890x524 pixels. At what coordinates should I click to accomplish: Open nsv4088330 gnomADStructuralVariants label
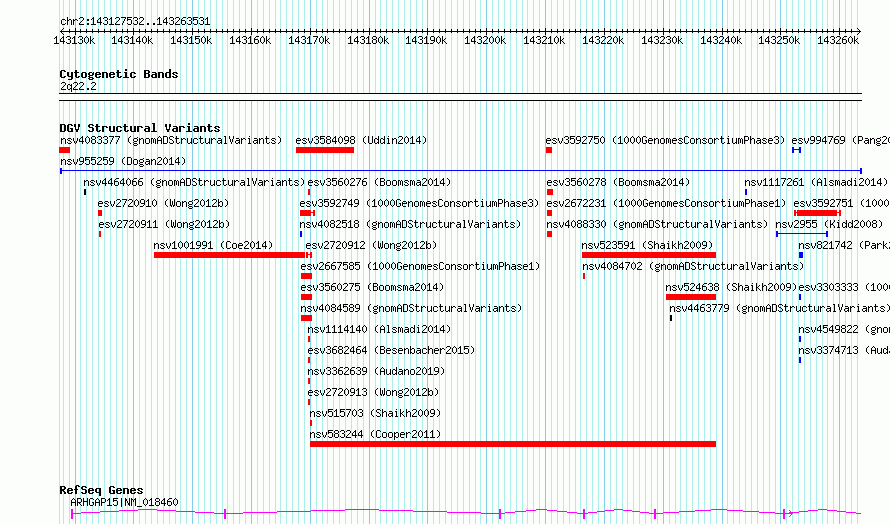click(657, 224)
